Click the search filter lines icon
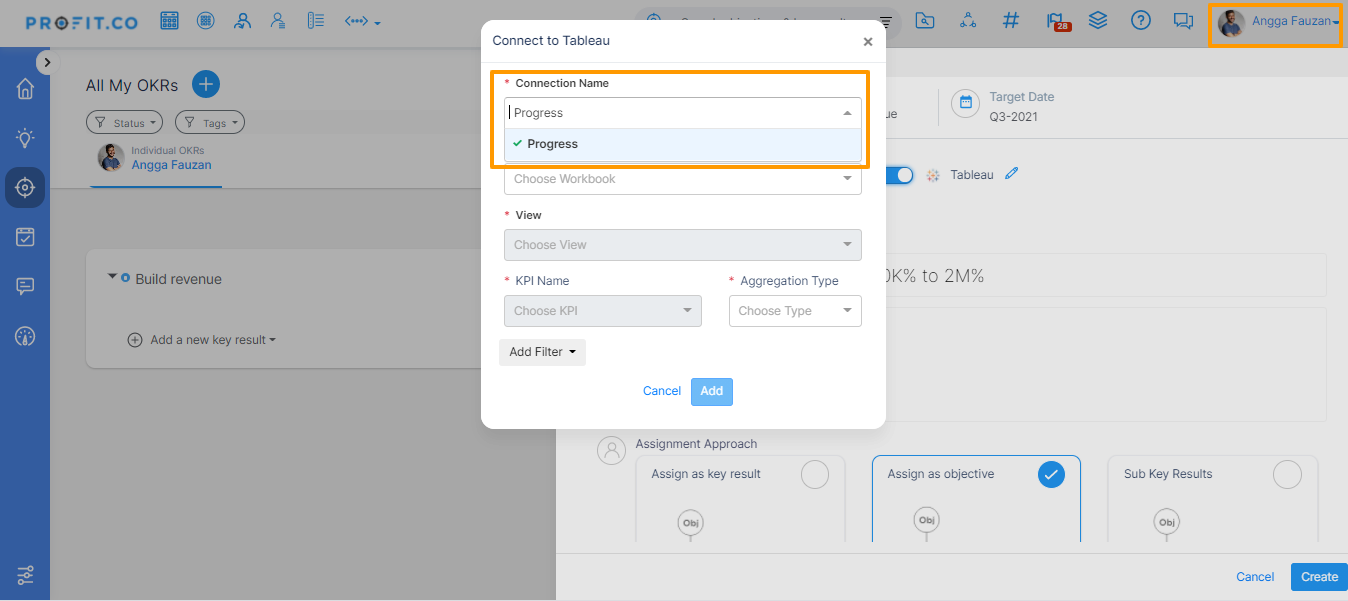 885,21
